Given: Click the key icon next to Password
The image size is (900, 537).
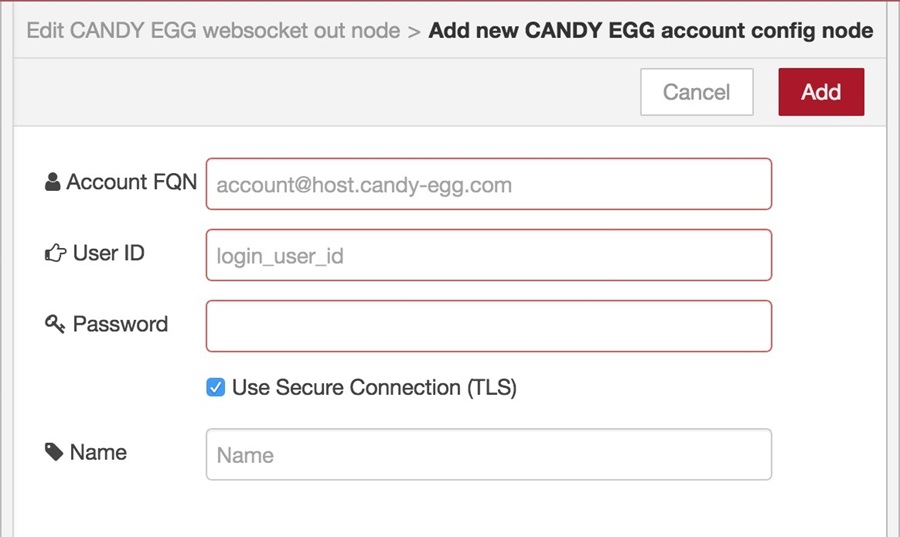Looking at the screenshot, I should click(55, 324).
